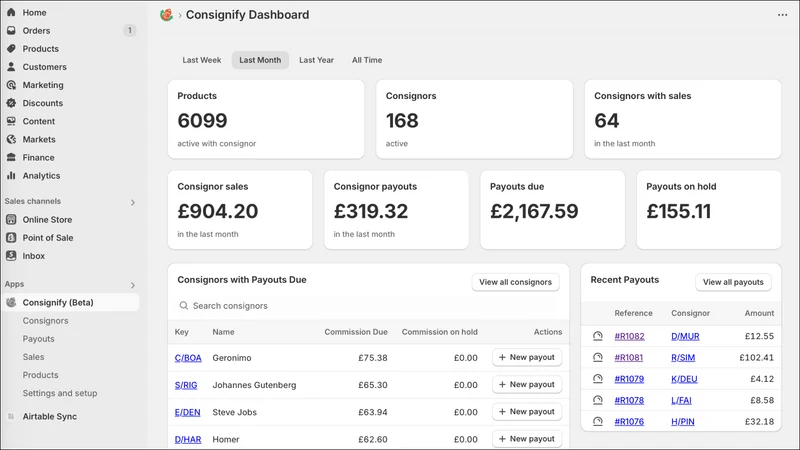Image resolution: width=800 pixels, height=450 pixels.
Task: Select the Last Week tab
Action: 202,60
